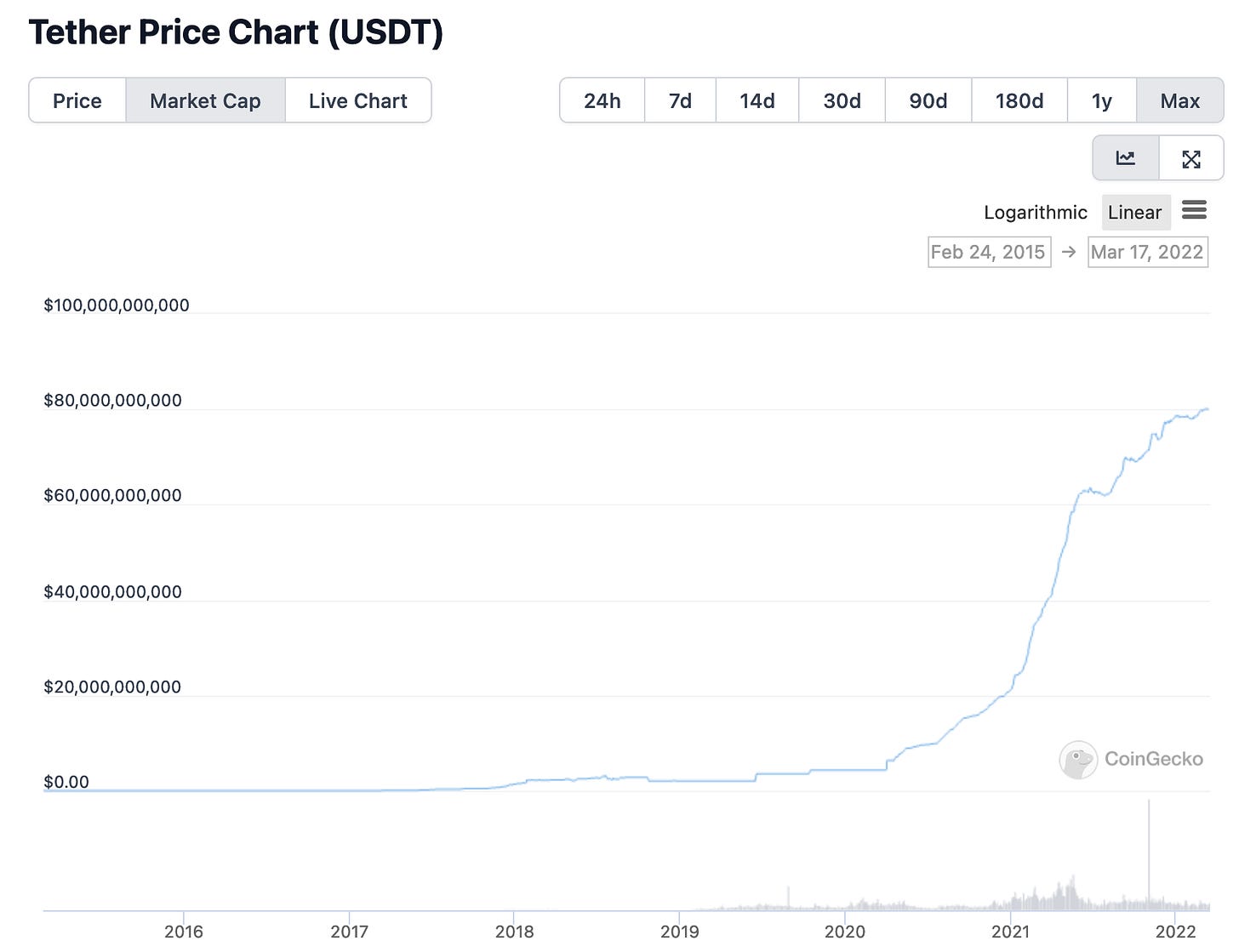Select the 24h time range
Image resolution: width=1239 pixels, height=952 pixels.
(x=602, y=100)
